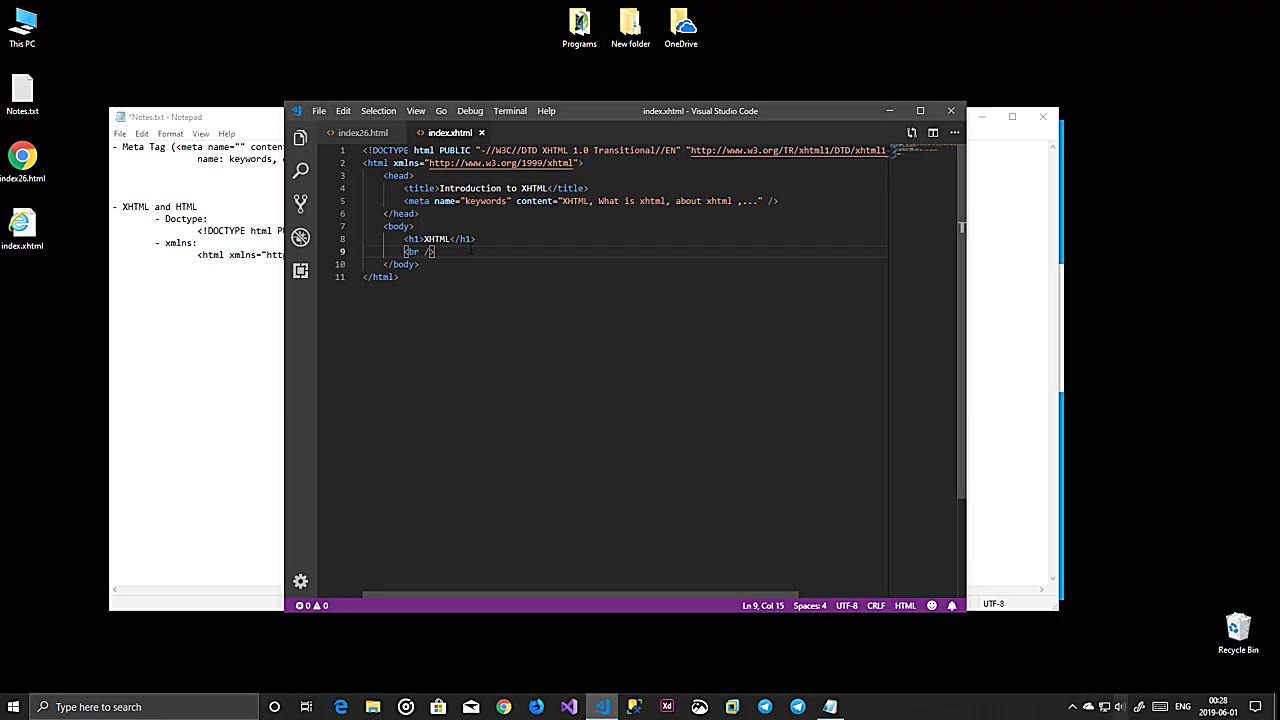Viewport: 1280px width, 720px height.
Task: Open the Terminal menu
Action: pos(509,111)
